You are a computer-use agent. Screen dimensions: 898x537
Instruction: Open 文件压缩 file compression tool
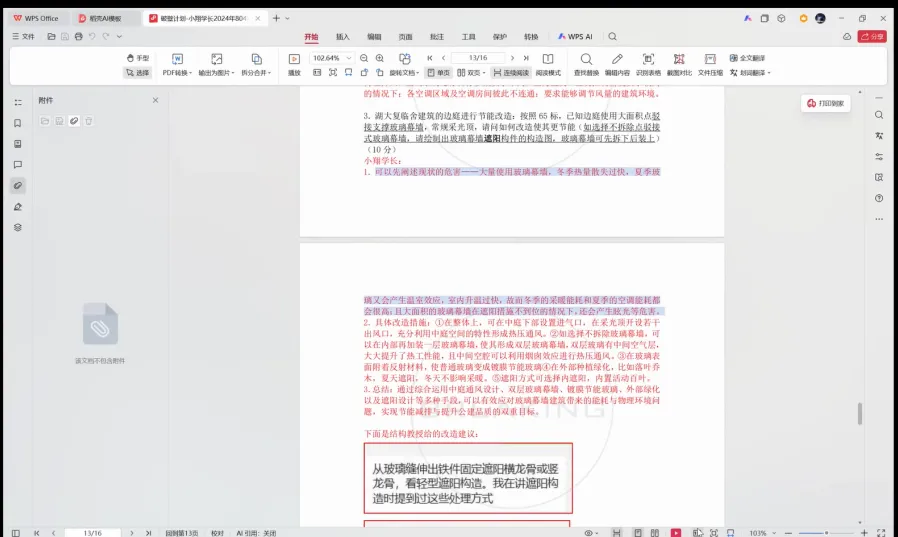point(710,65)
